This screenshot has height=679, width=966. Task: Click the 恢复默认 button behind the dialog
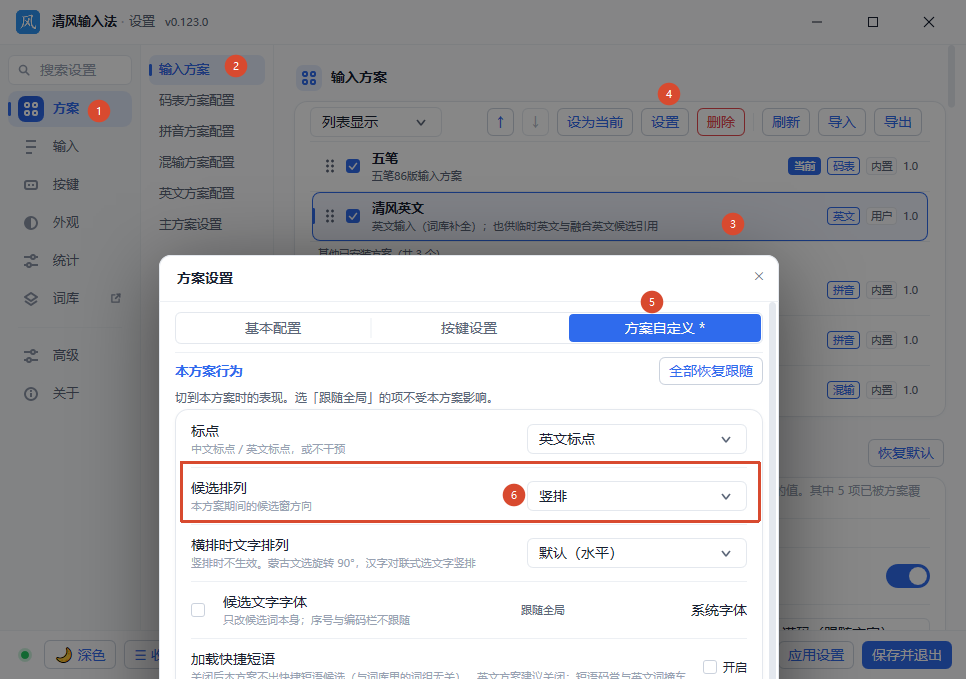tap(906, 453)
